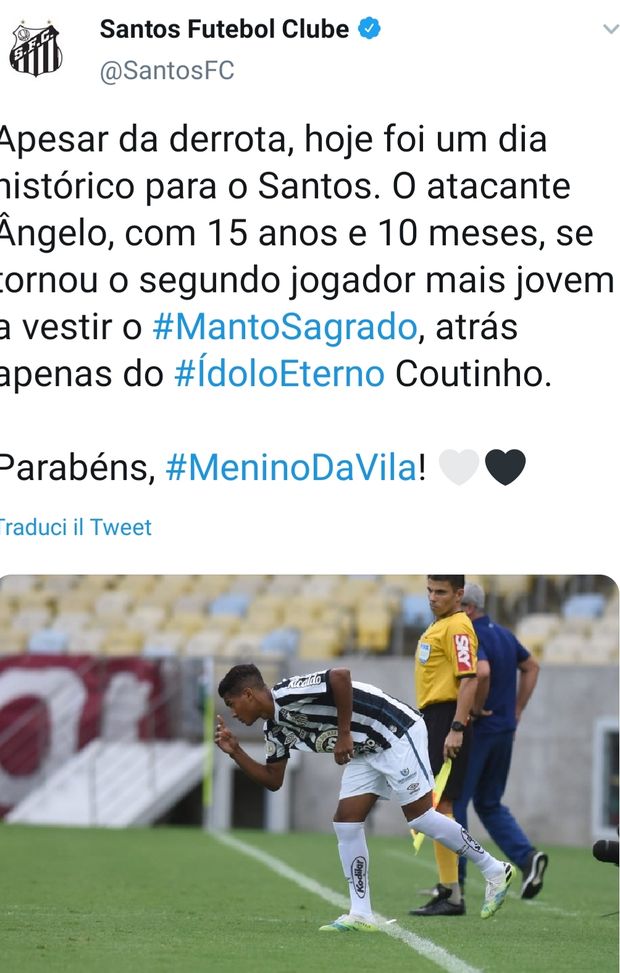Click Traduci il Tweet link
620x973 pixels.
click(x=76, y=527)
